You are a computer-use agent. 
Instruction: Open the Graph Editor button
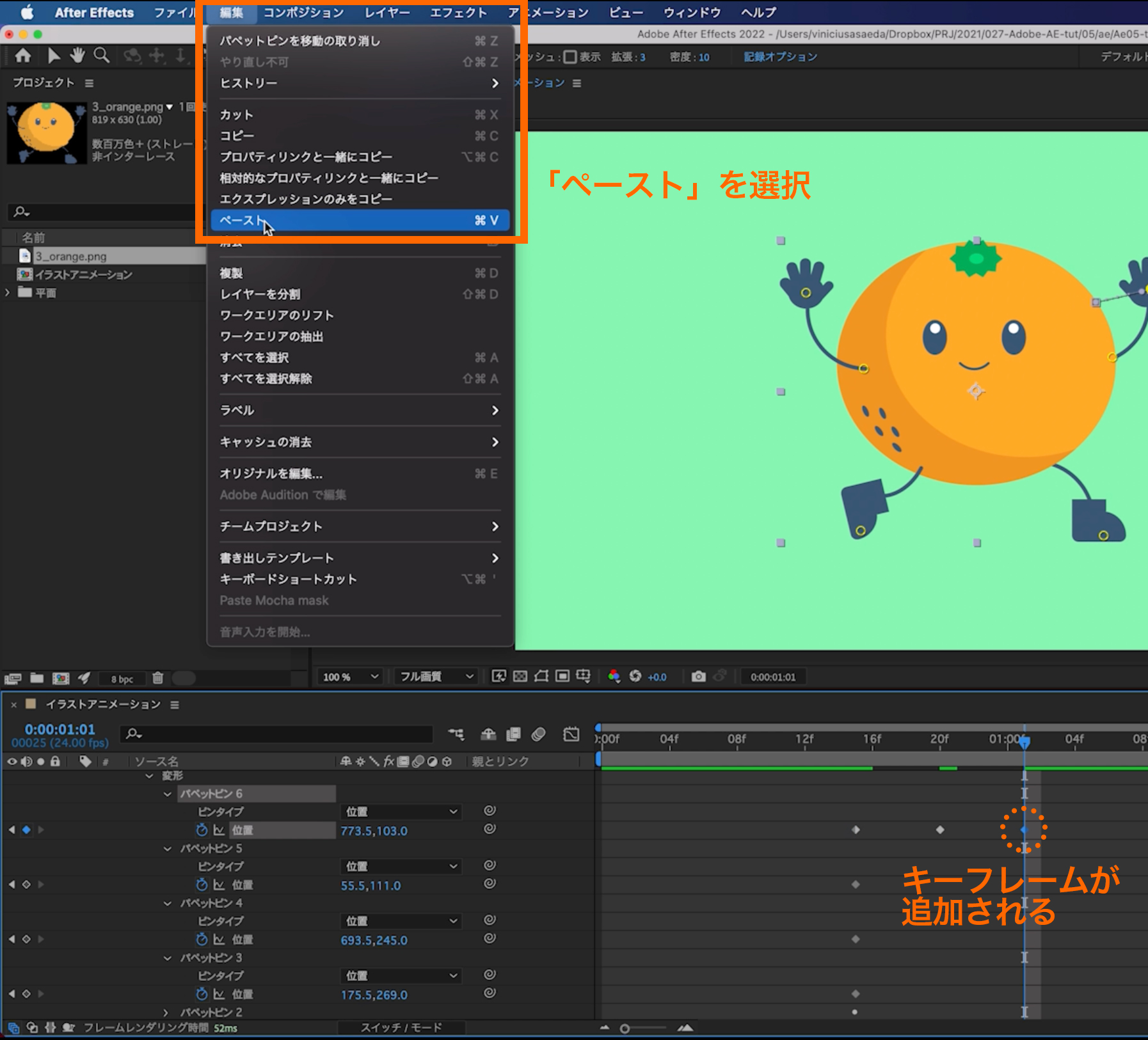pos(571,734)
